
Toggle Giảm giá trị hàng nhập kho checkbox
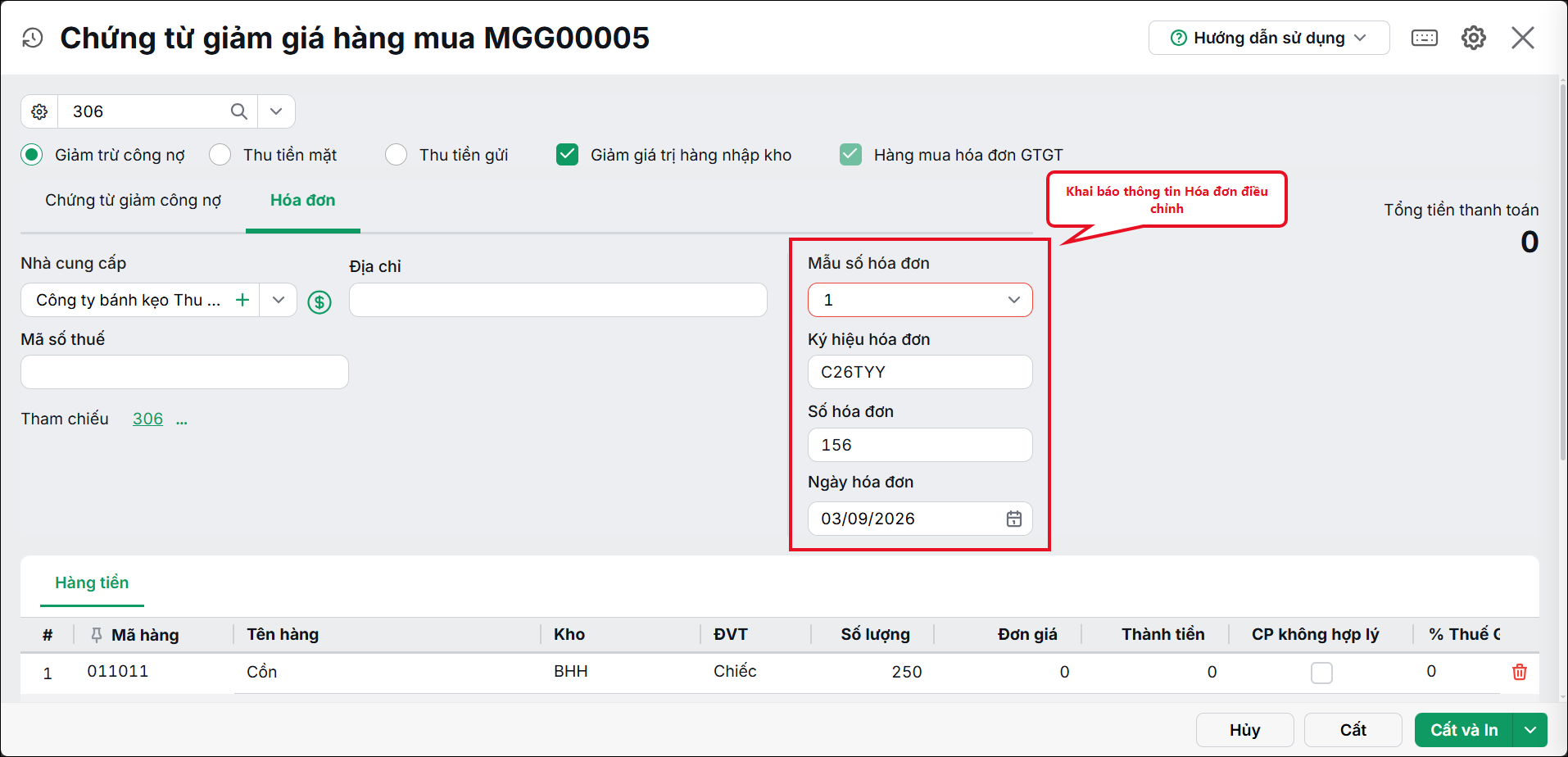[567, 155]
